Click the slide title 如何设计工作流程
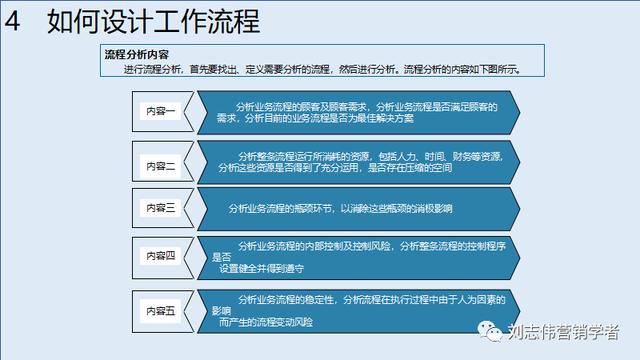Viewport: 640px width, 360px height. (153, 21)
